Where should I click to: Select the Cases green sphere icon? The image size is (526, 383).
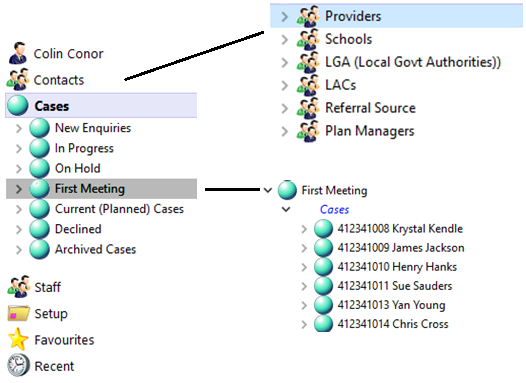[18, 106]
